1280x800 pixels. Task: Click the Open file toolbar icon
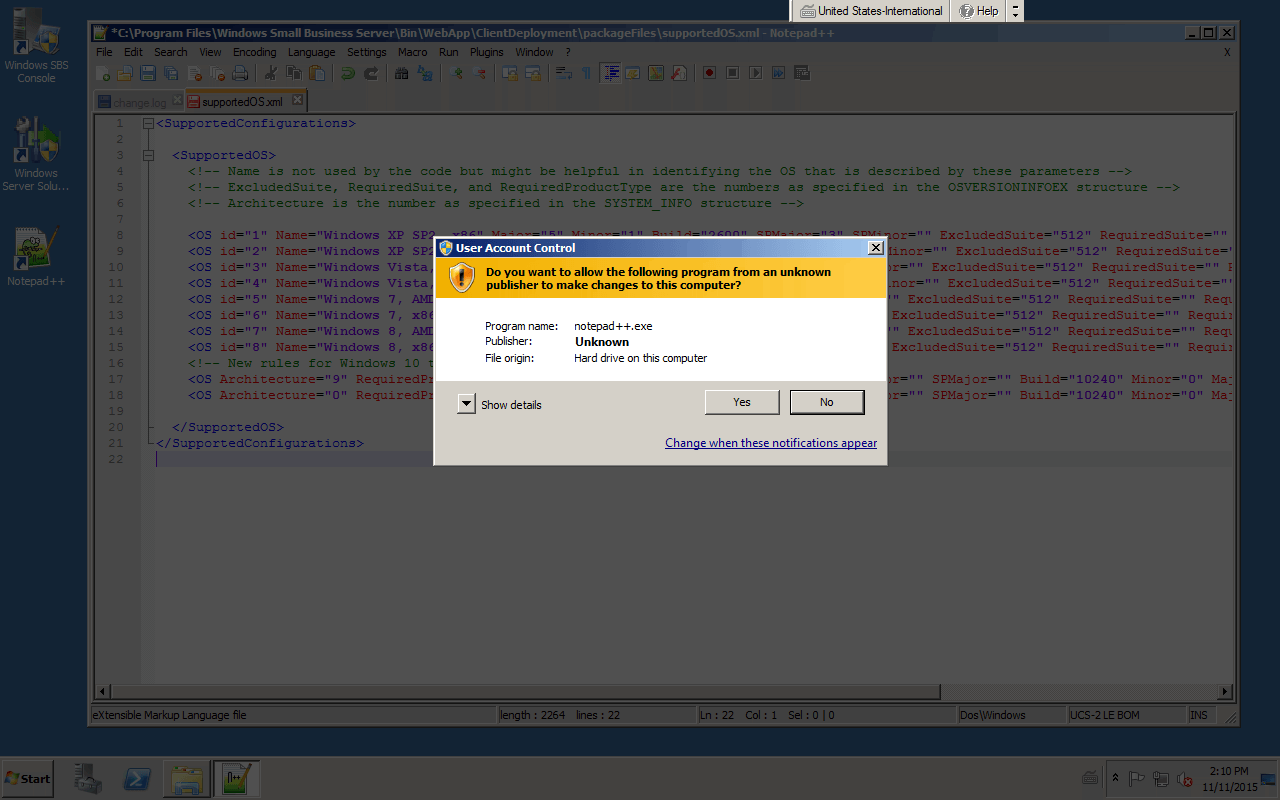coord(126,73)
